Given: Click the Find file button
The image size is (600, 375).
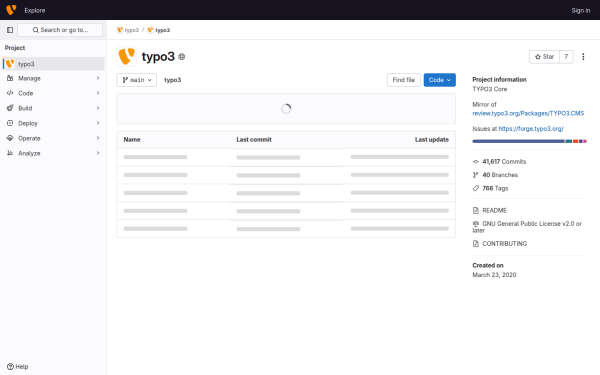Looking at the screenshot, I should (x=404, y=80).
